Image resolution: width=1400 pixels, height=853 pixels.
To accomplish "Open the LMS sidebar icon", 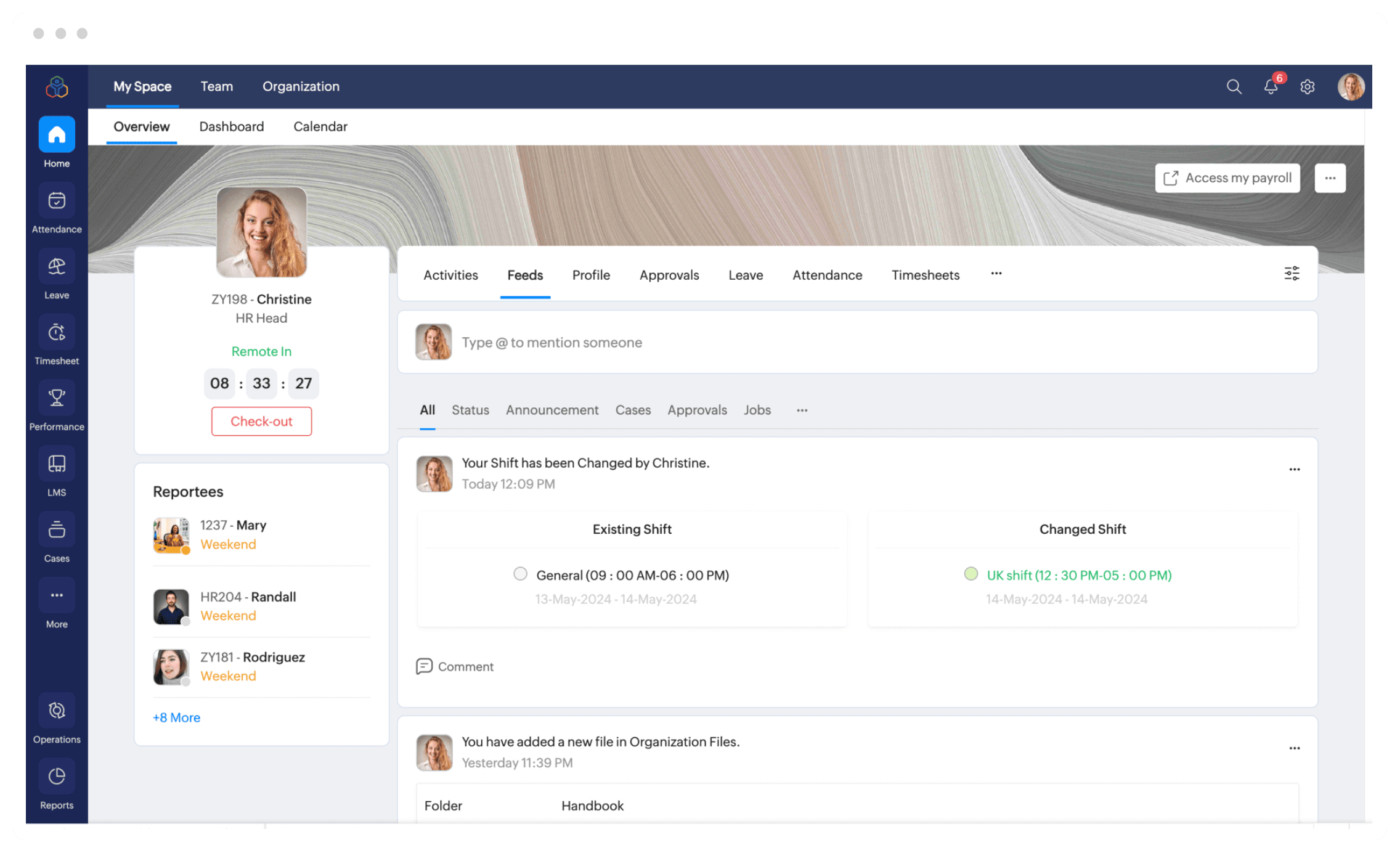I will pyautogui.click(x=57, y=464).
